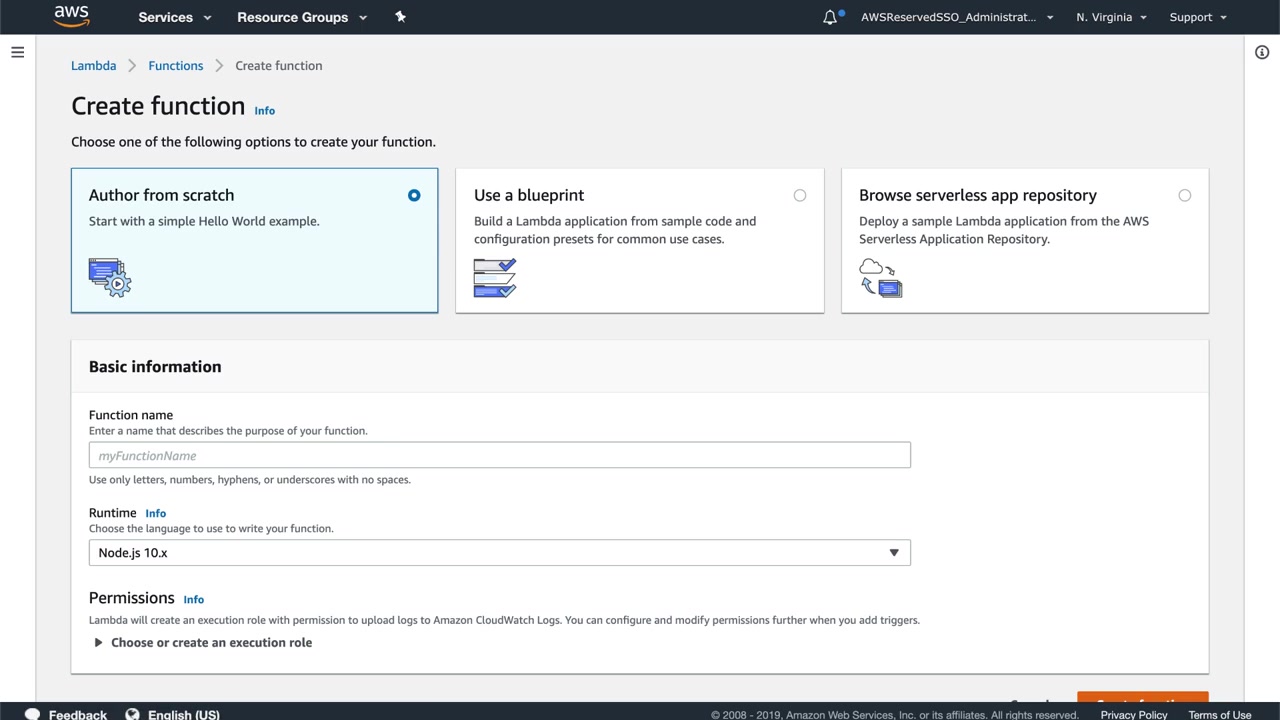Select the Author from scratch radio button

coord(414,195)
